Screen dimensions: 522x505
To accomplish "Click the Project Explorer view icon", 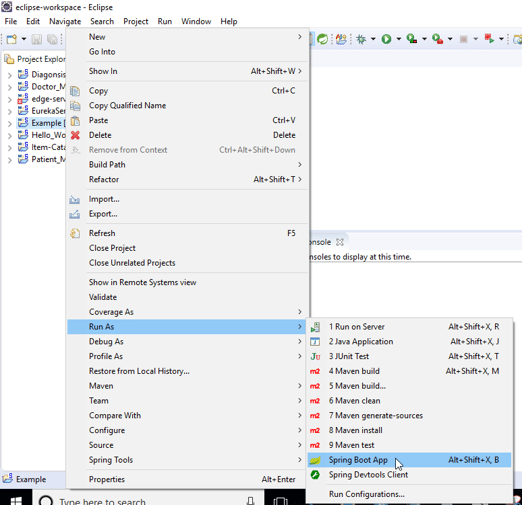I will (x=9, y=59).
